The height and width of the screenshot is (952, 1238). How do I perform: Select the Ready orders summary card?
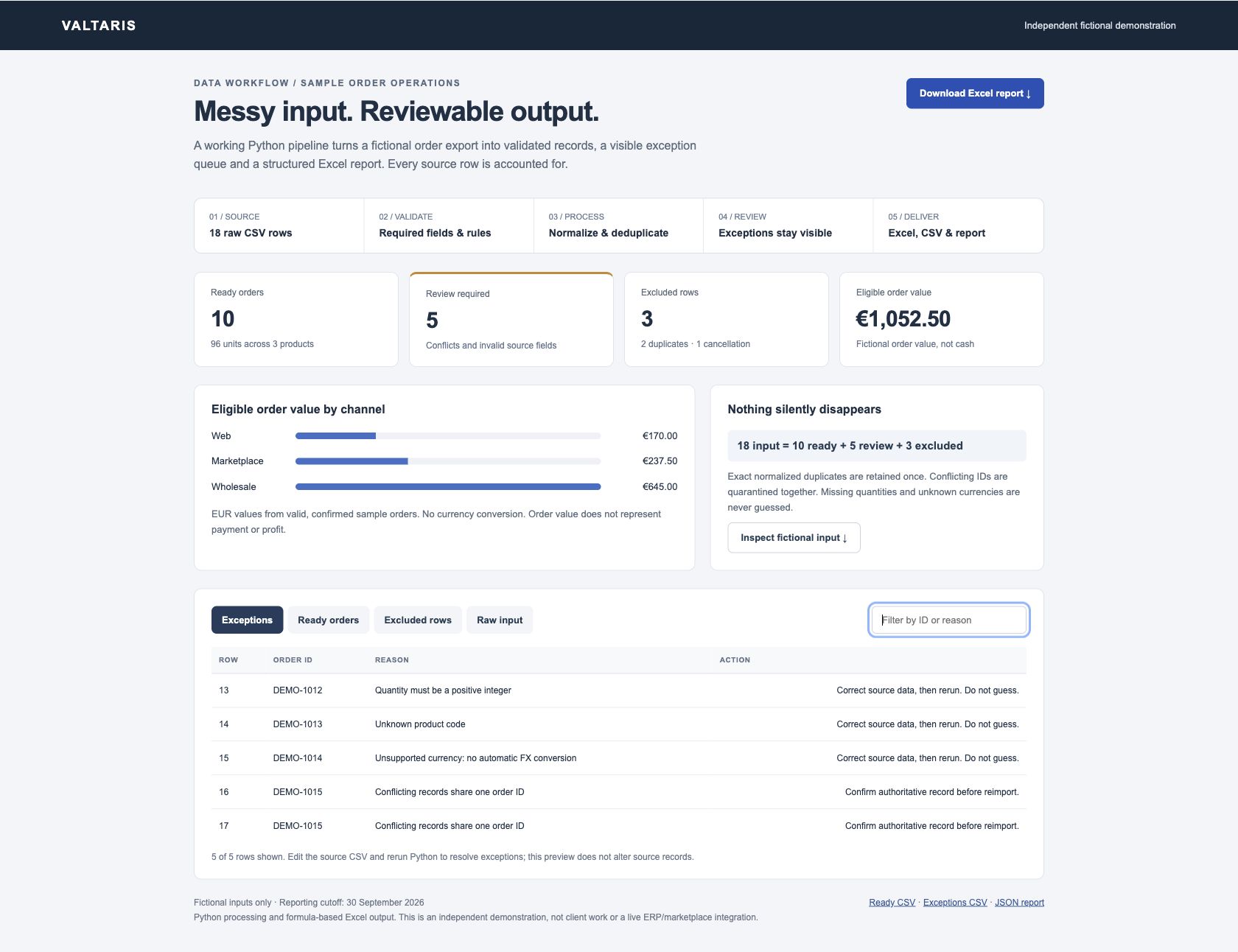click(x=296, y=319)
